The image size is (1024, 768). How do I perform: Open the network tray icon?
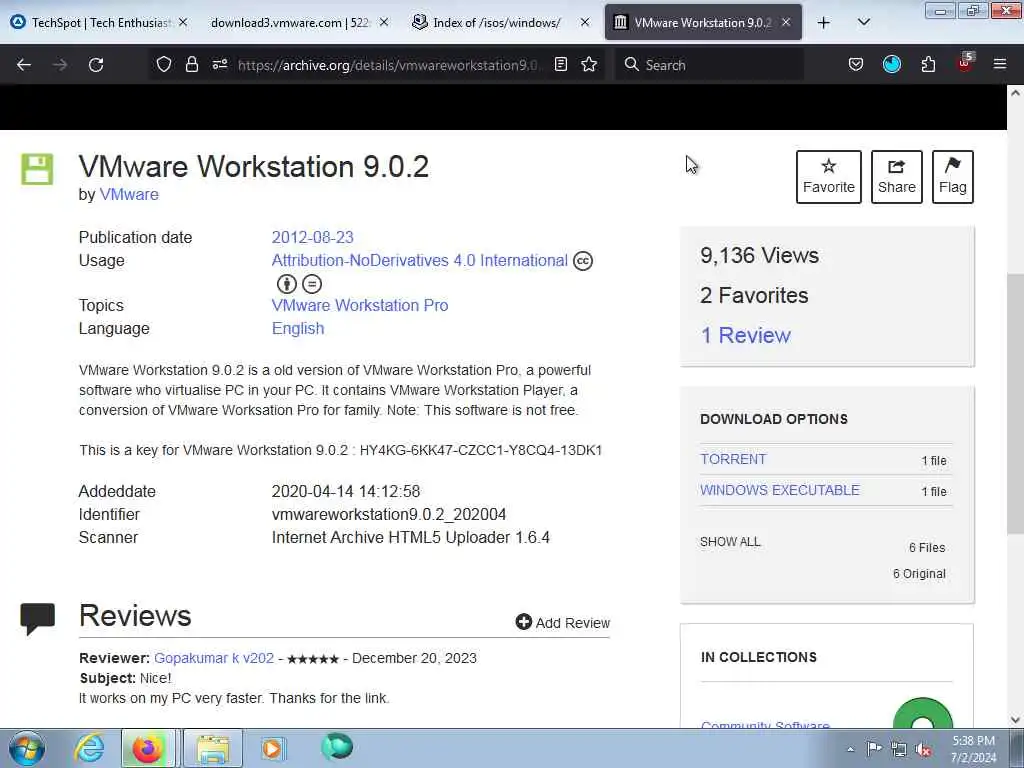pyautogui.click(x=899, y=749)
